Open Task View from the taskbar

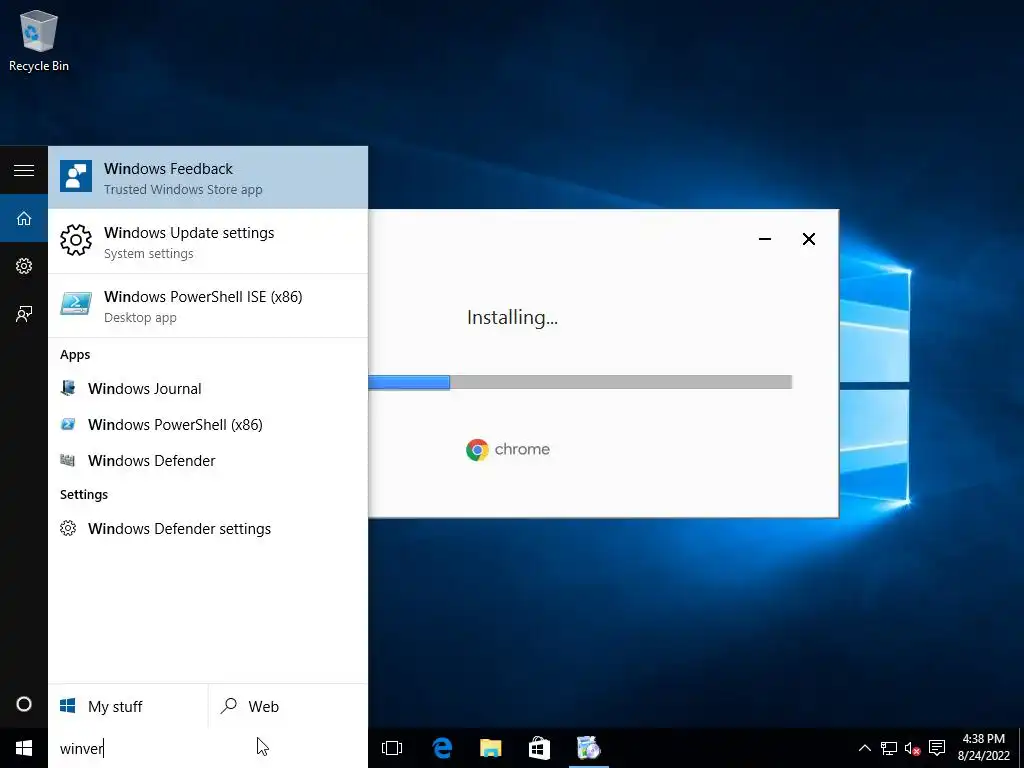pyautogui.click(x=392, y=748)
